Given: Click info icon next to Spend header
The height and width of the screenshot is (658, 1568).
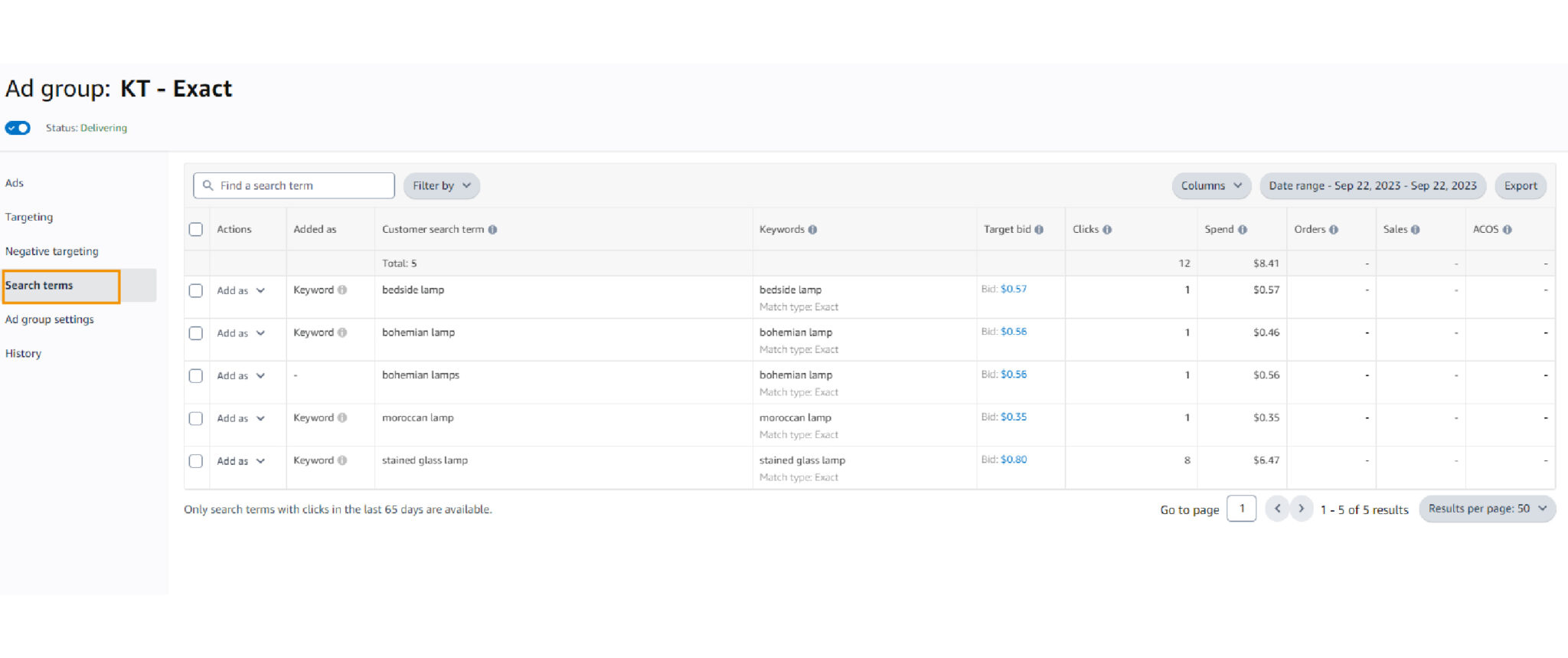Looking at the screenshot, I should coord(1243,229).
